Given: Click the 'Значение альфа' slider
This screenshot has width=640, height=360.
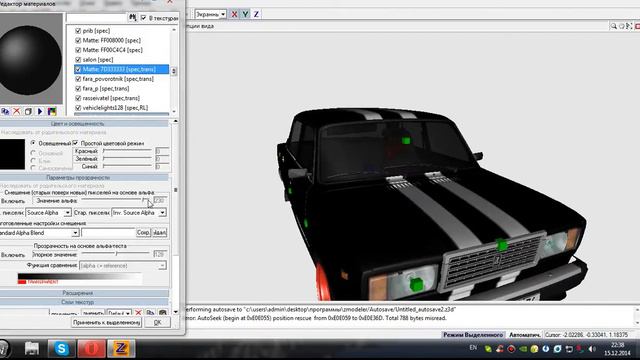Looking at the screenshot, I should (116, 200).
